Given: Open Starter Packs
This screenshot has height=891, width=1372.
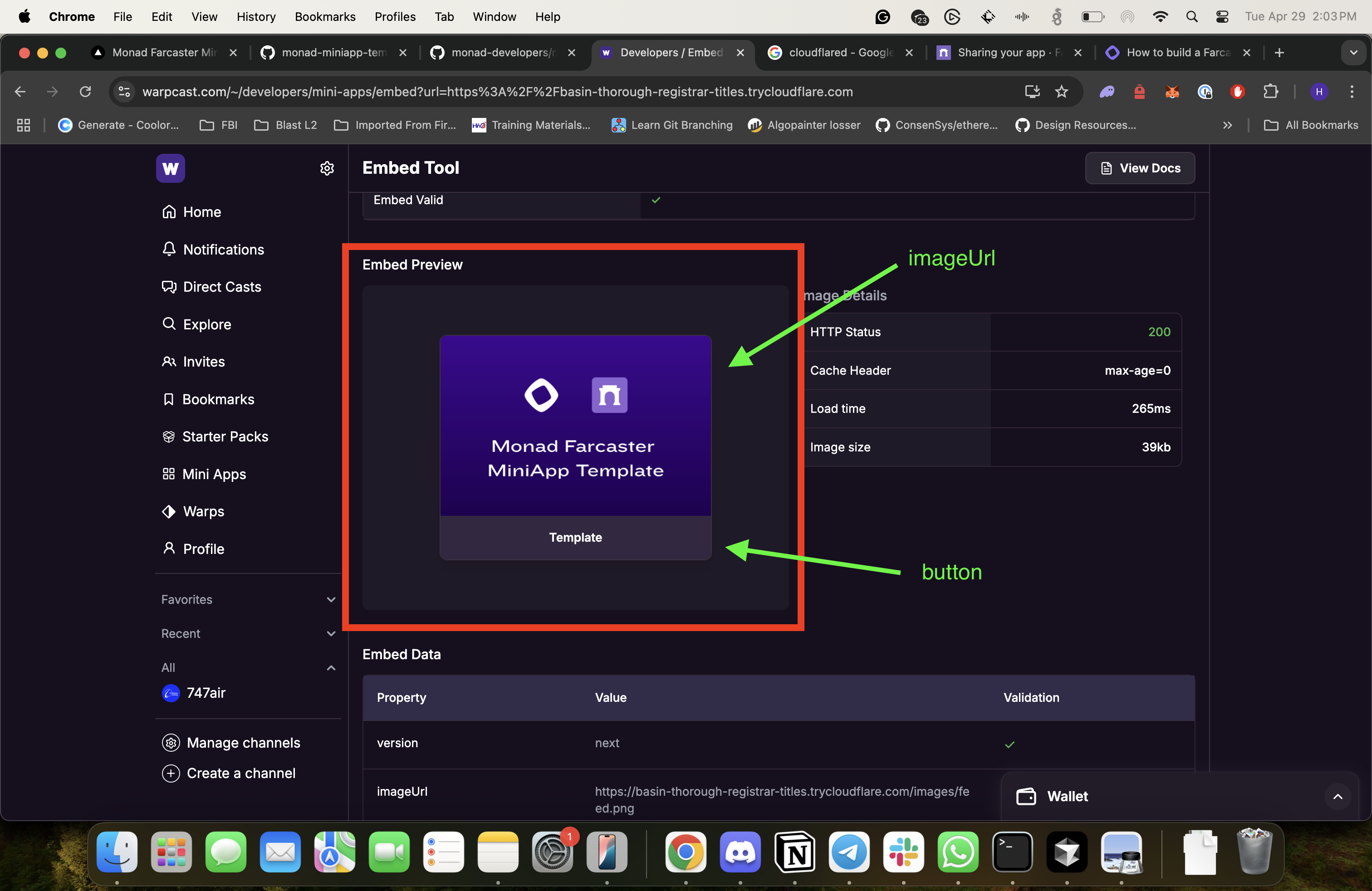Looking at the screenshot, I should [x=225, y=436].
